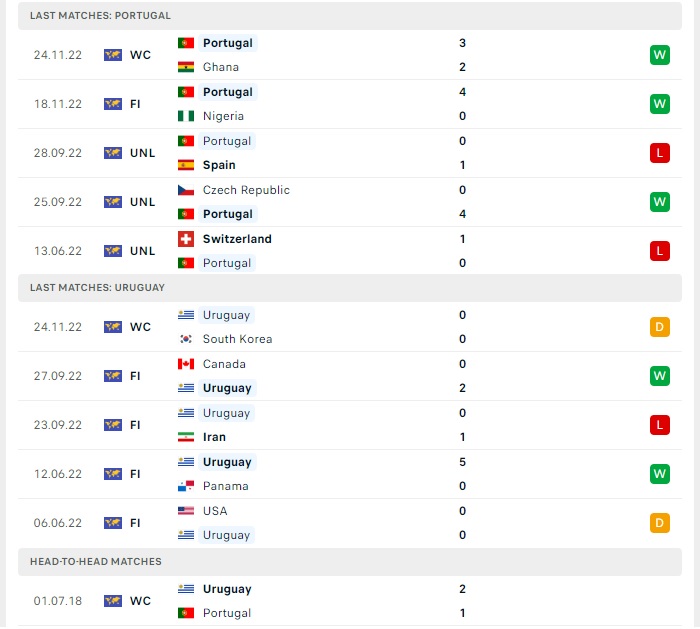Image resolution: width=700 pixels, height=629 pixels.
Task: Click the South Korea flag icon
Action: click(x=185, y=339)
